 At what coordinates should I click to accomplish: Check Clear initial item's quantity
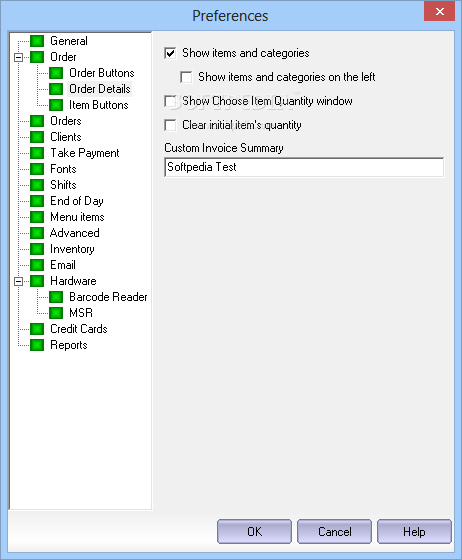[x=170, y=125]
